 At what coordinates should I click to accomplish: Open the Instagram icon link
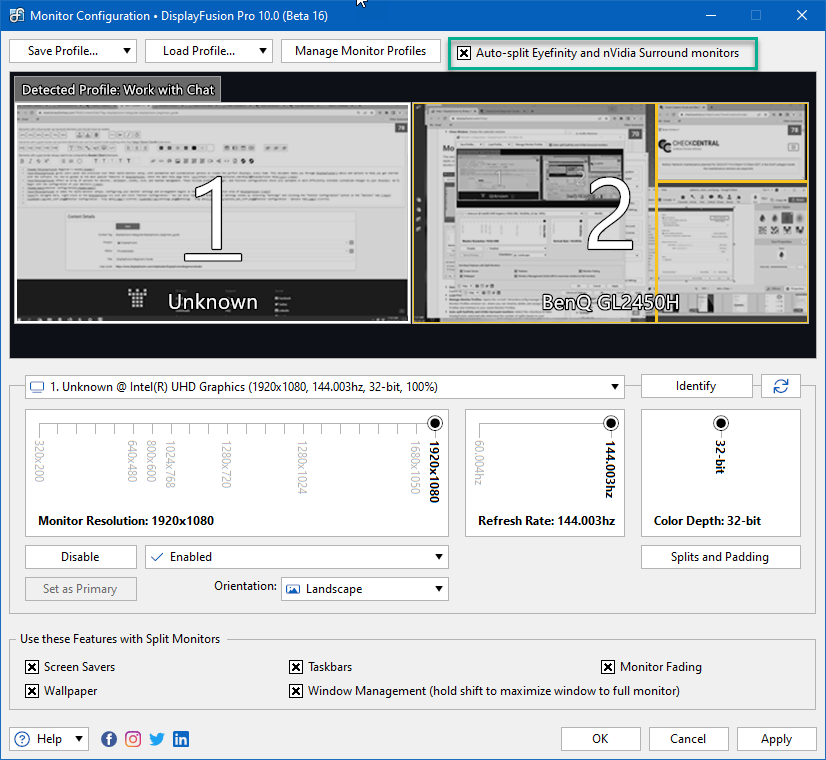[133, 739]
